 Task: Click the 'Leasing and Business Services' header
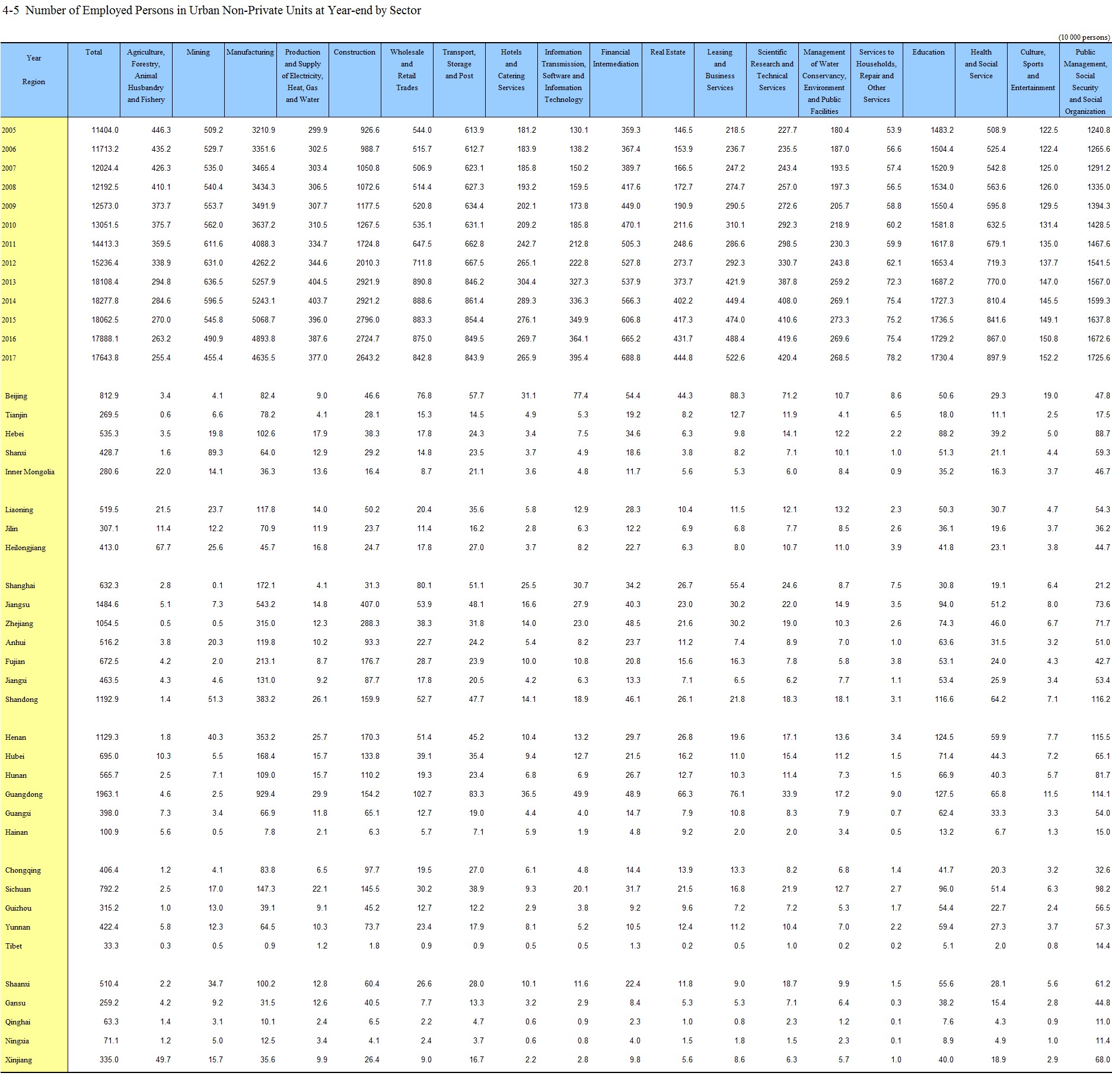coord(720,70)
